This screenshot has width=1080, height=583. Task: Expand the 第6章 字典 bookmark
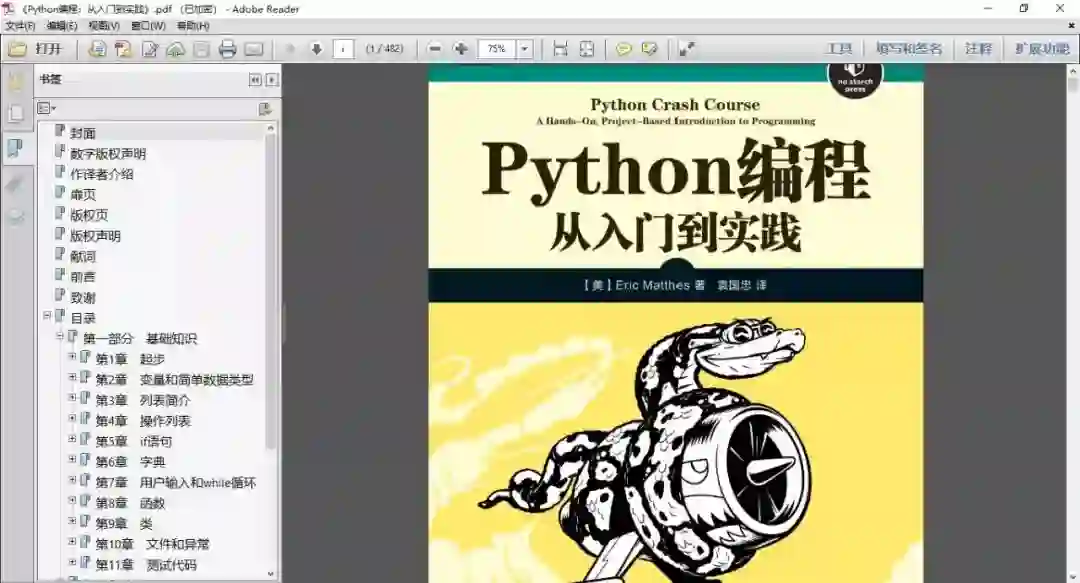pos(72,460)
